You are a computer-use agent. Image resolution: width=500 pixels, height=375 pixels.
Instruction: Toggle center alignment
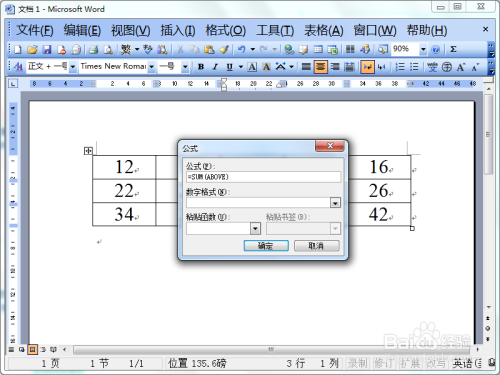click(320, 67)
